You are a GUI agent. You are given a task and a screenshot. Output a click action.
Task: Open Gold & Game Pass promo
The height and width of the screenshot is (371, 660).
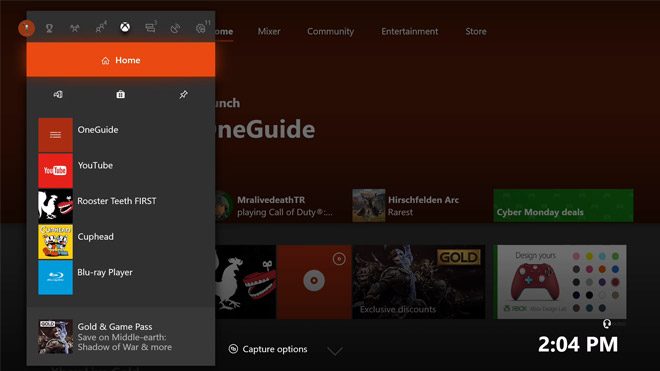pyautogui.click(x=121, y=336)
